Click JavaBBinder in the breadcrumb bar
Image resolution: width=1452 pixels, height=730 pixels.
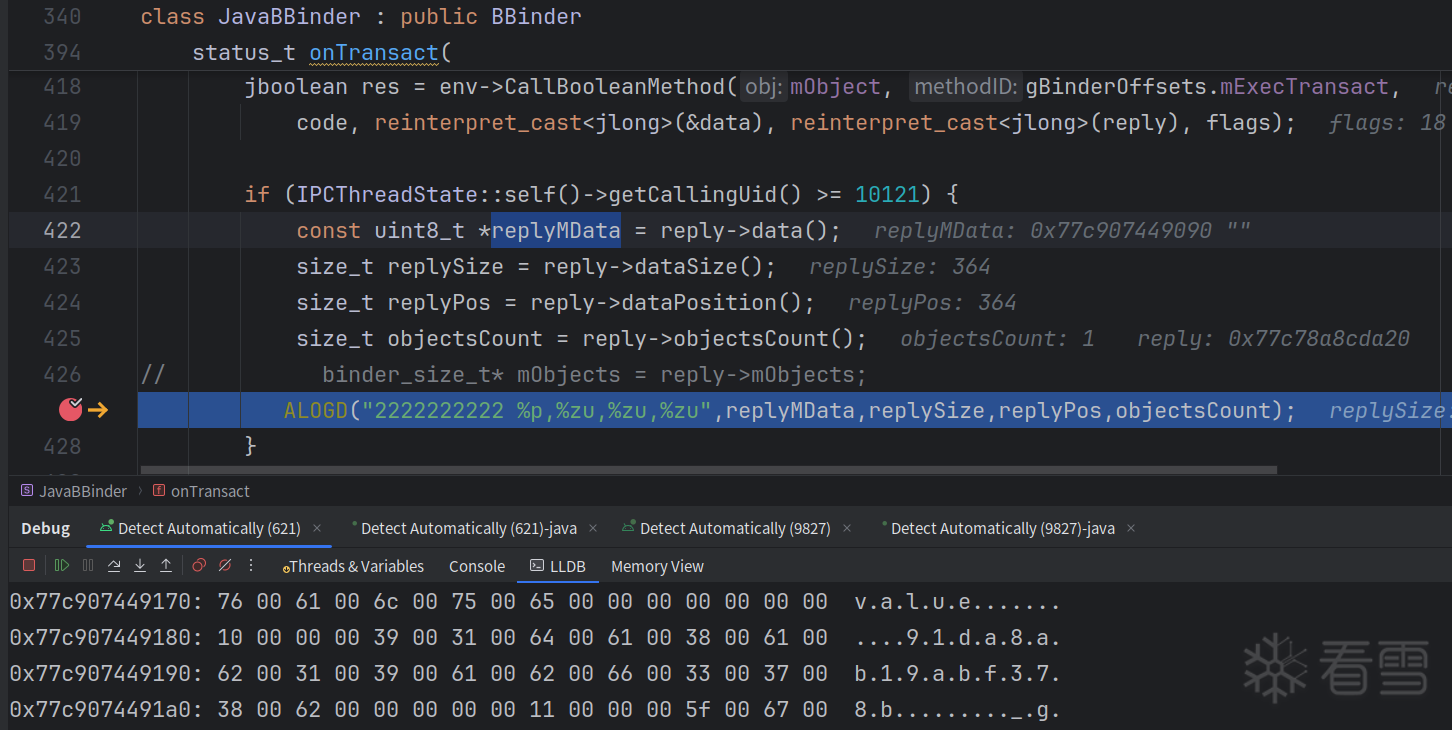(83, 491)
